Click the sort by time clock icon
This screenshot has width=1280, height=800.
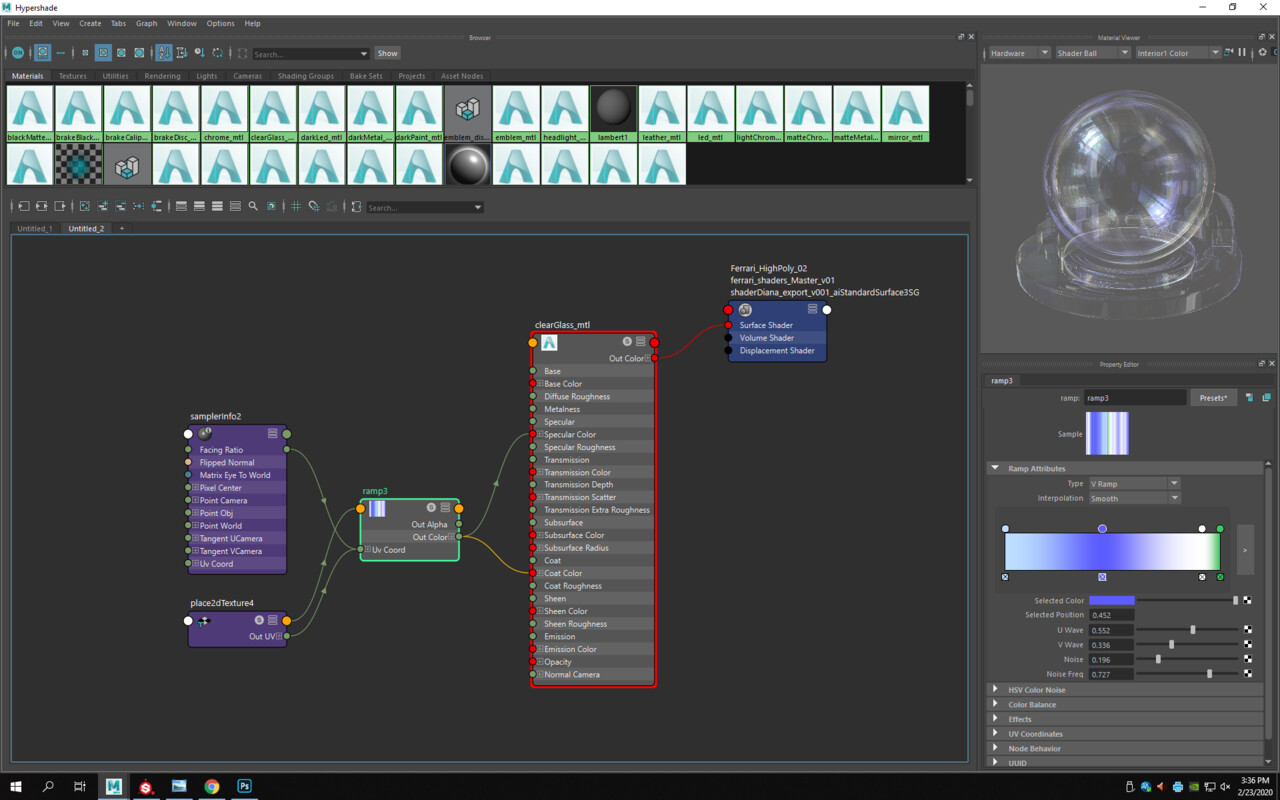[200, 53]
